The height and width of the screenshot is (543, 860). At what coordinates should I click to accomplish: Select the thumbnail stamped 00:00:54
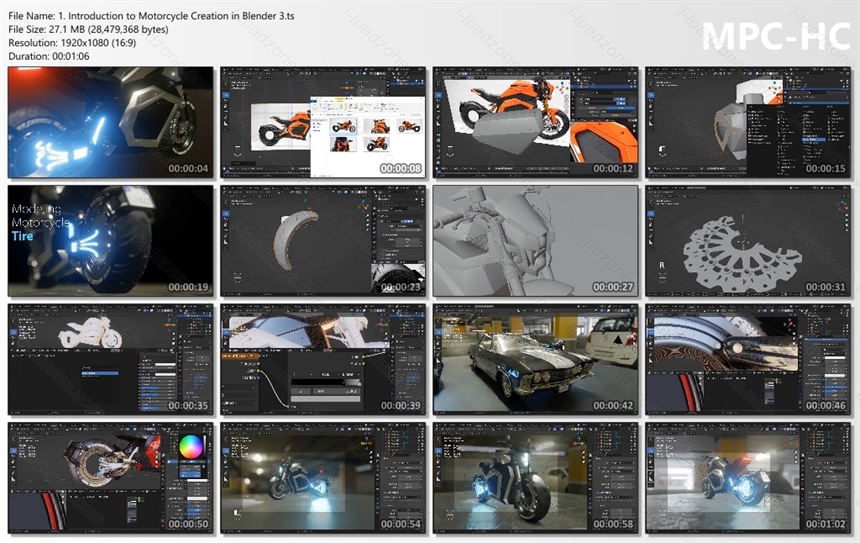(323, 478)
